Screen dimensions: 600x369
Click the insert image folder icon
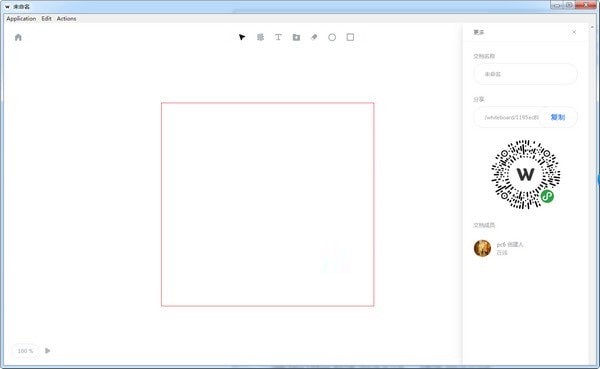296,37
